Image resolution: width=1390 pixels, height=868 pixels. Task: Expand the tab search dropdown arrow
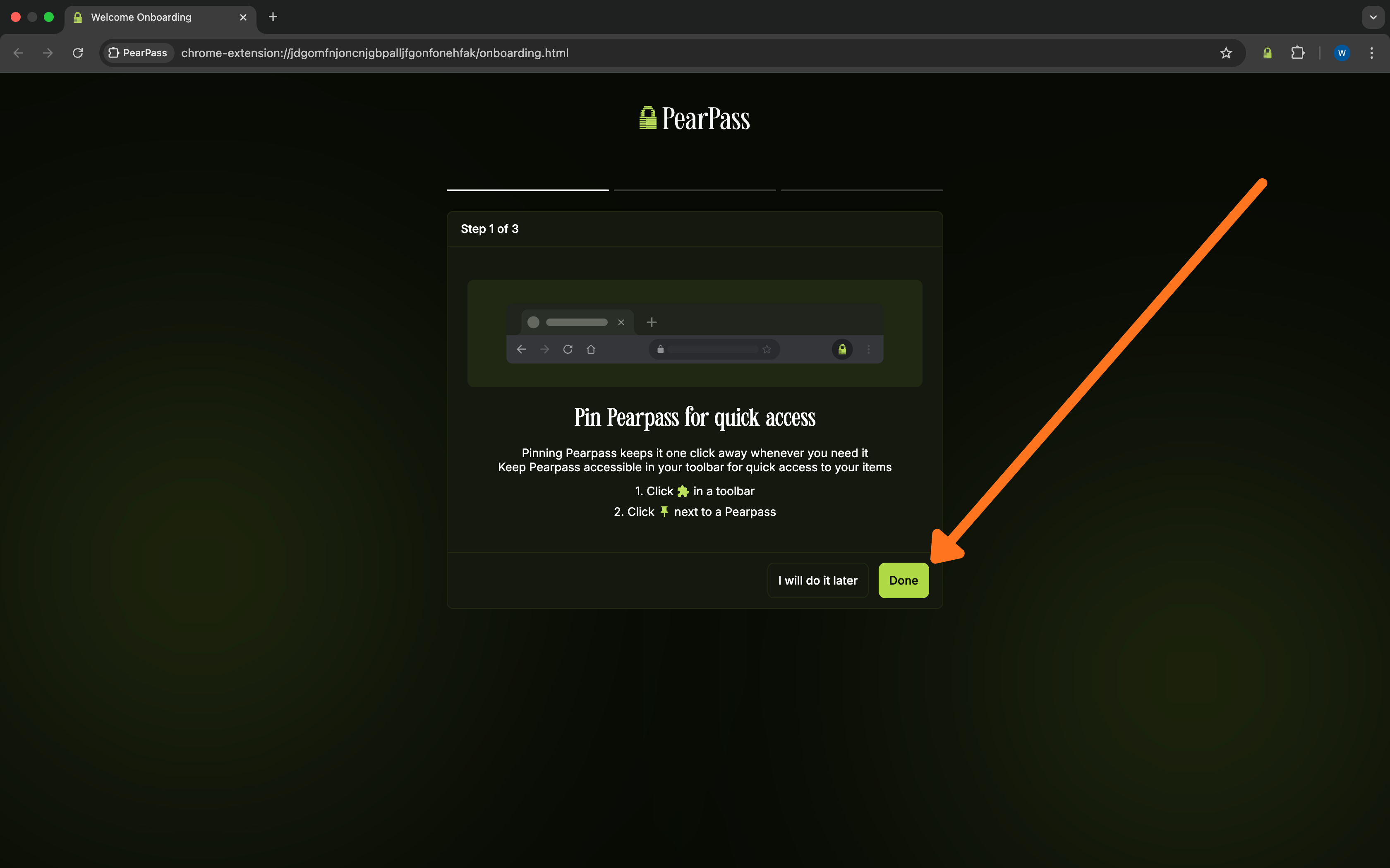[x=1373, y=17]
